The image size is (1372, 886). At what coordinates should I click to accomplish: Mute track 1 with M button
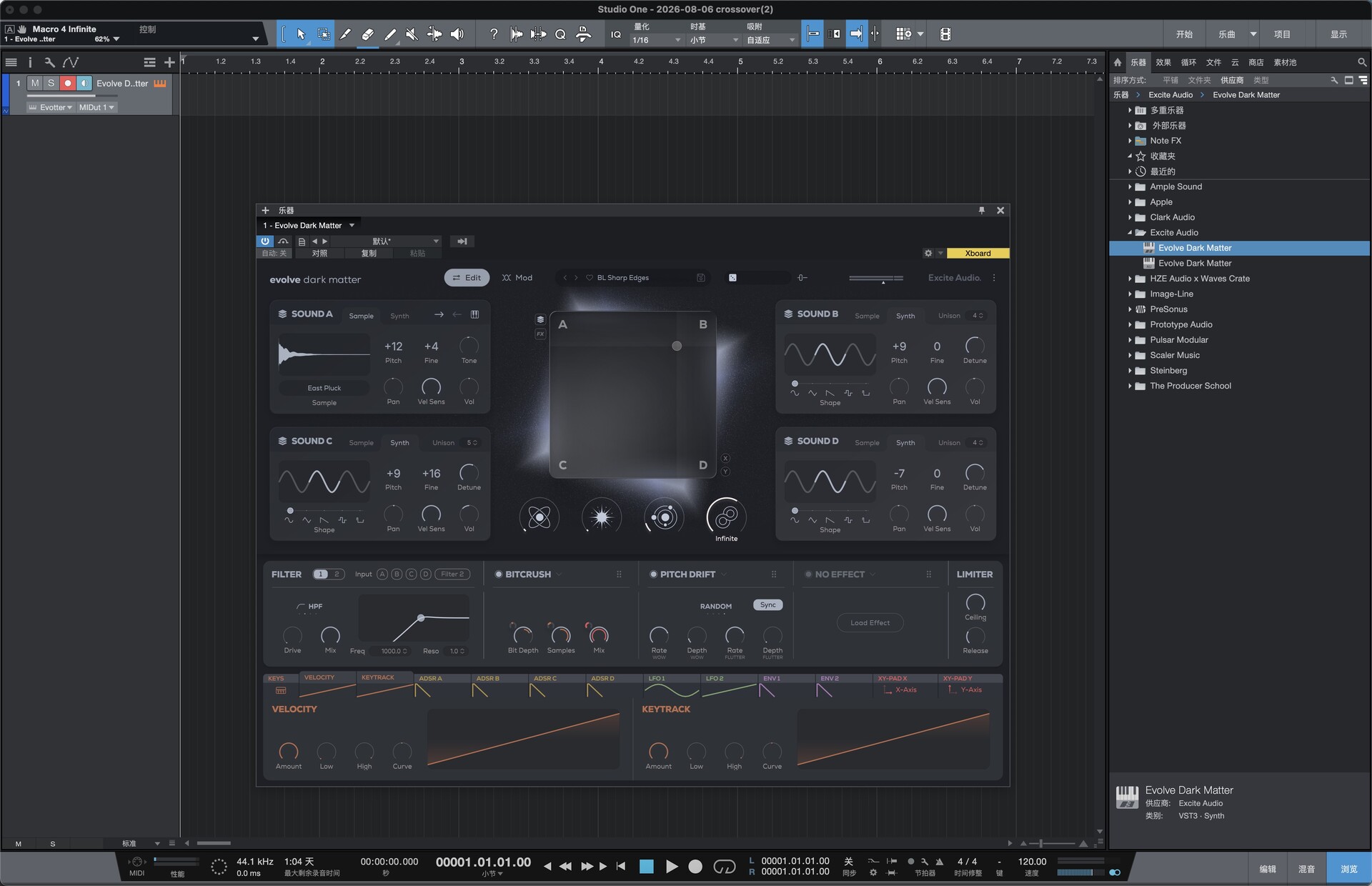click(35, 83)
